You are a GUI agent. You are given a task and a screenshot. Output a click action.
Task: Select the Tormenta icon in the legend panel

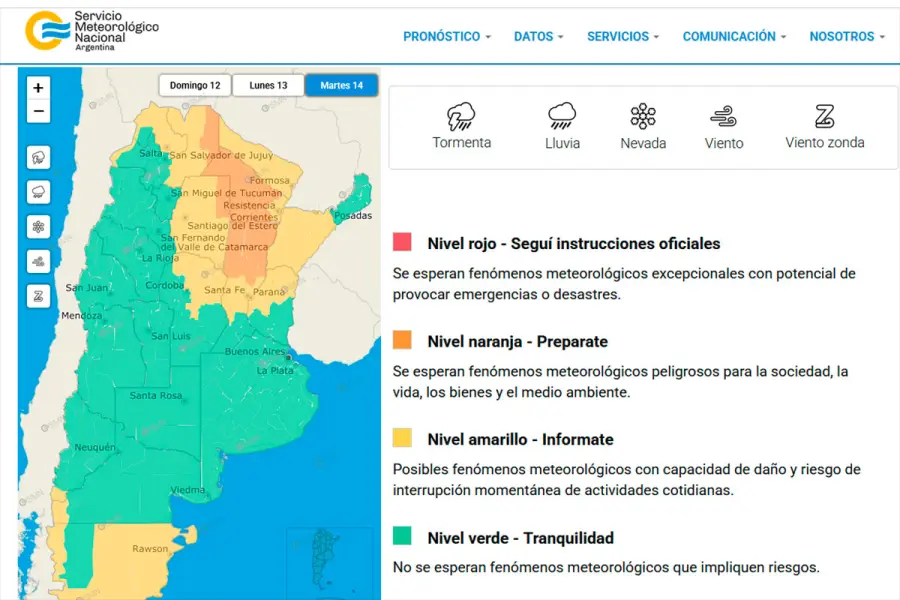[461, 117]
